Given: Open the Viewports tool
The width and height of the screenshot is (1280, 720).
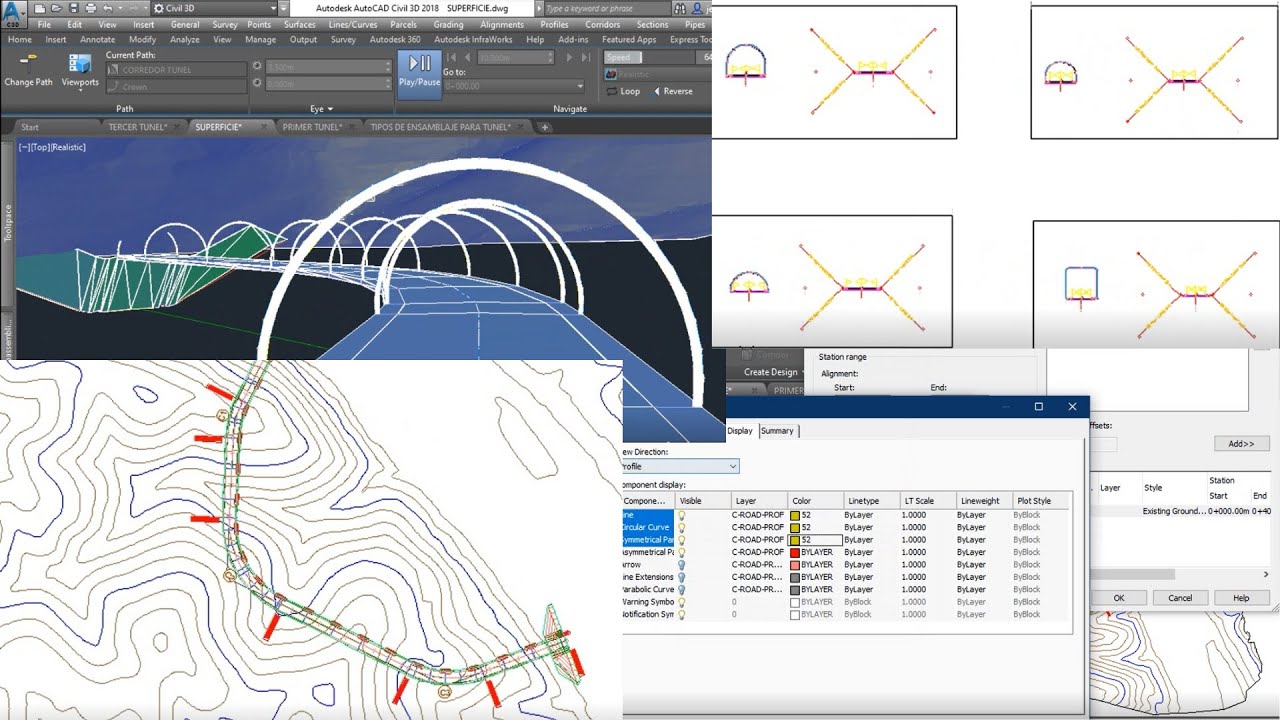Looking at the screenshot, I should (80, 69).
